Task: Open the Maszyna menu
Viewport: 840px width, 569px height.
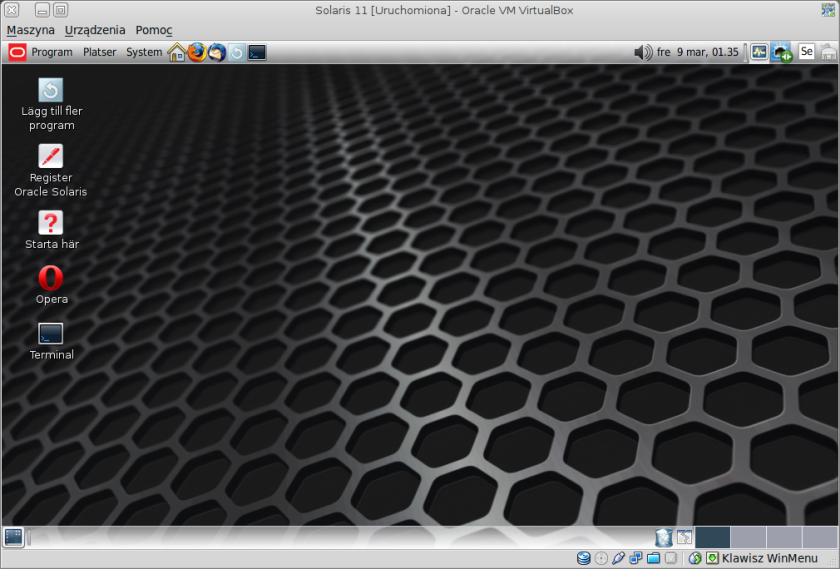Action: coord(31,30)
